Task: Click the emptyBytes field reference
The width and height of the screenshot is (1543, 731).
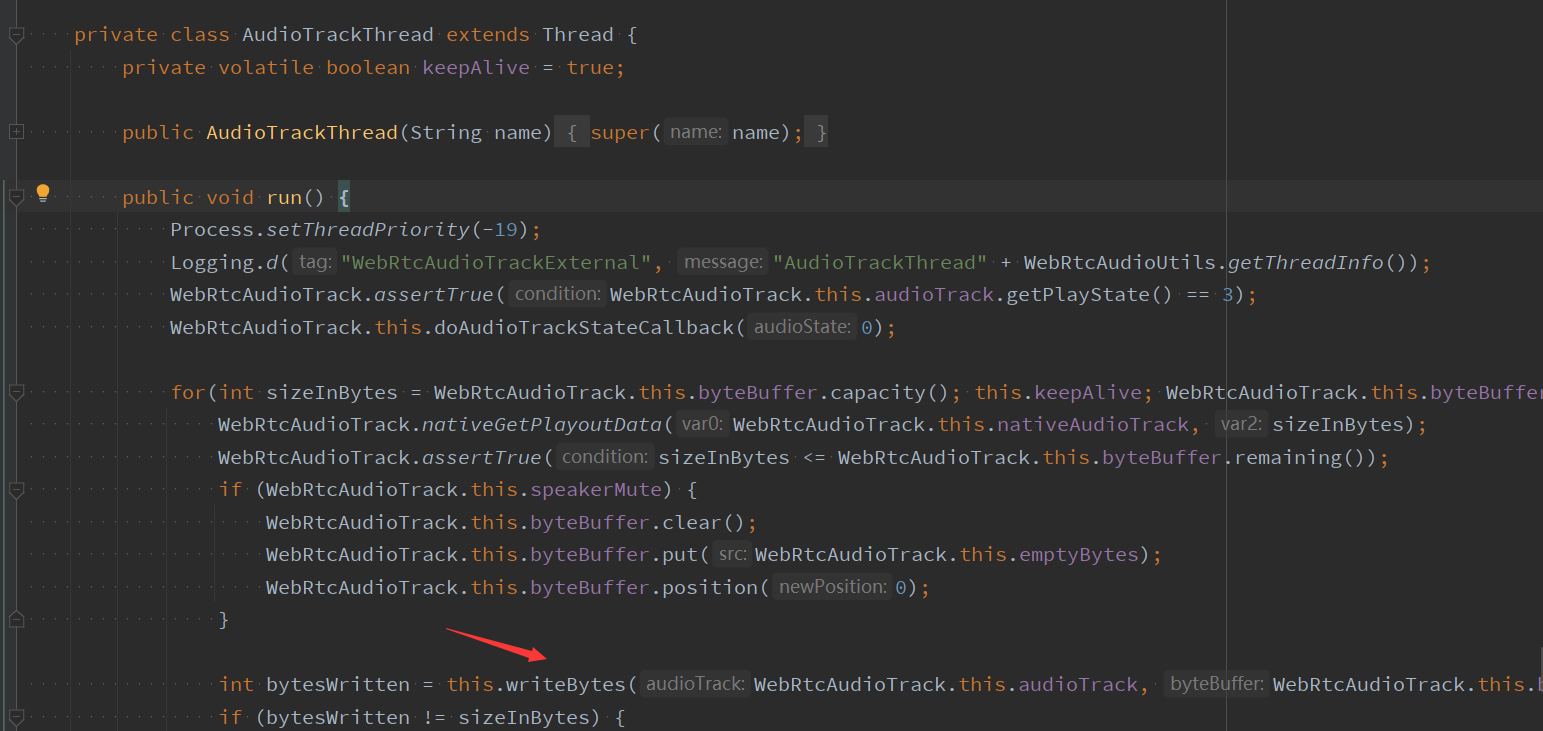Action: tap(1079, 555)
